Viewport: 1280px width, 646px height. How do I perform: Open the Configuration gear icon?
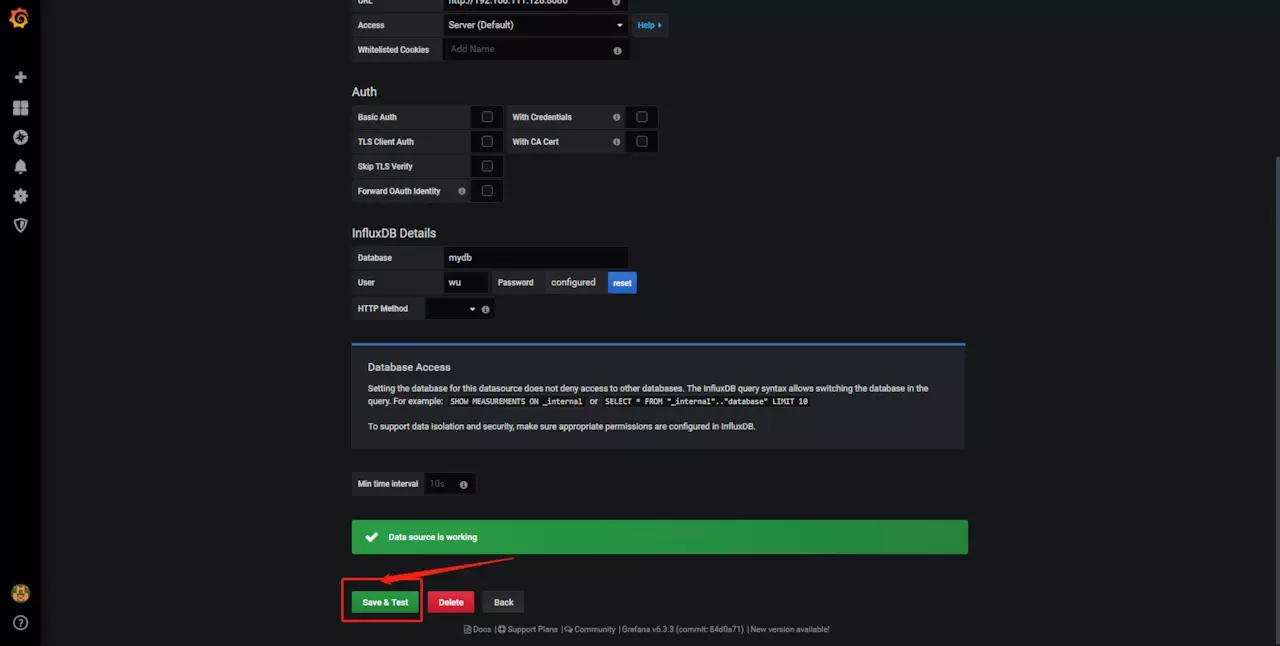pos(20,196)
